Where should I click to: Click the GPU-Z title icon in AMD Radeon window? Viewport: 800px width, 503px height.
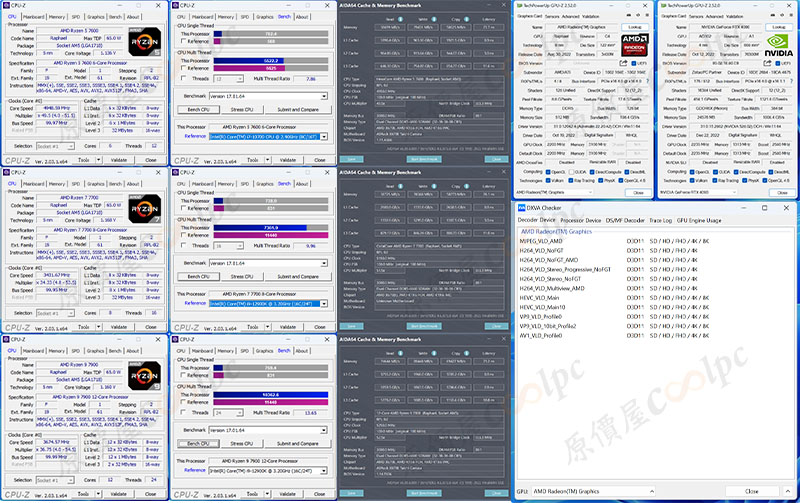519,5
